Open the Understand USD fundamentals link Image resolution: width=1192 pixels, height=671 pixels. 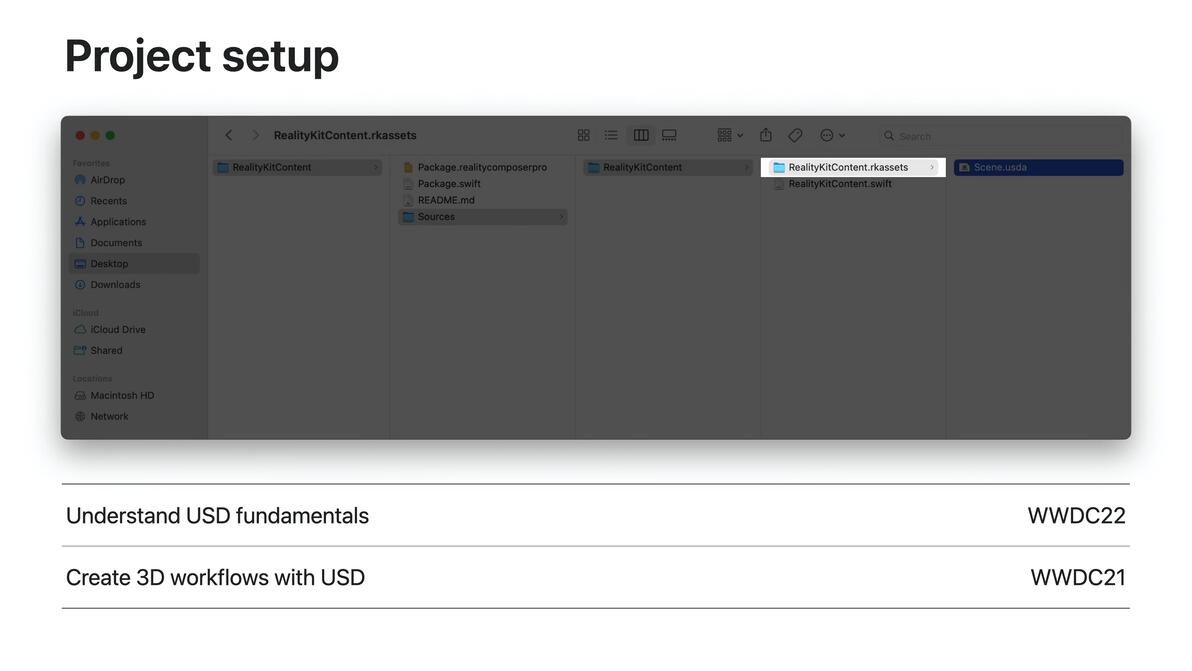click(217, 516)
